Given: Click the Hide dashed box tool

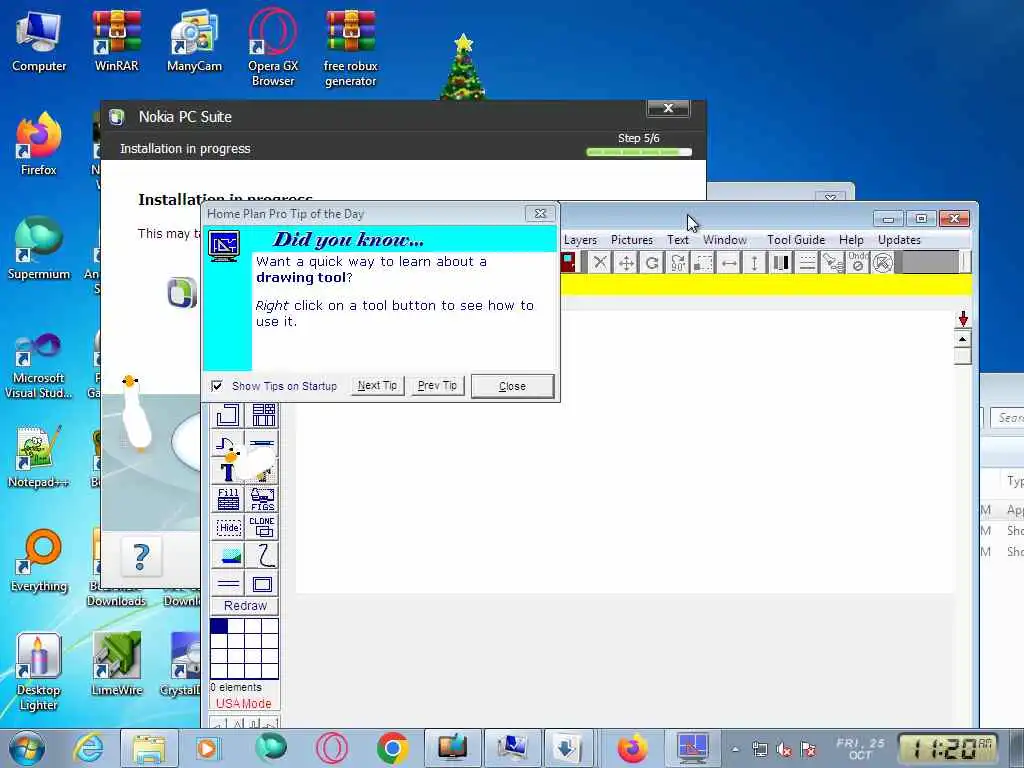Looking at the screenshot, I should click(228, 527).
